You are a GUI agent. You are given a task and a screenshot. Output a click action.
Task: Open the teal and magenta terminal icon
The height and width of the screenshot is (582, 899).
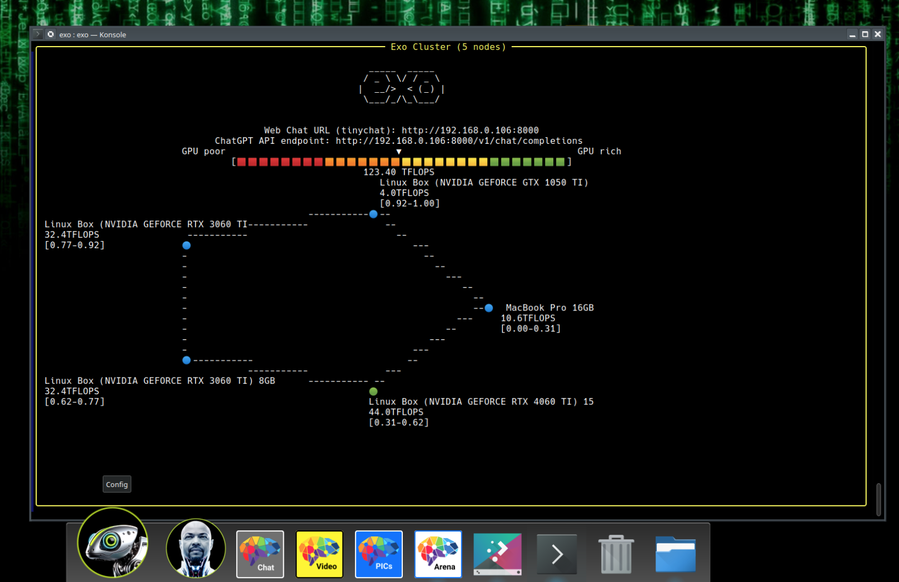[x=497, y=554]
